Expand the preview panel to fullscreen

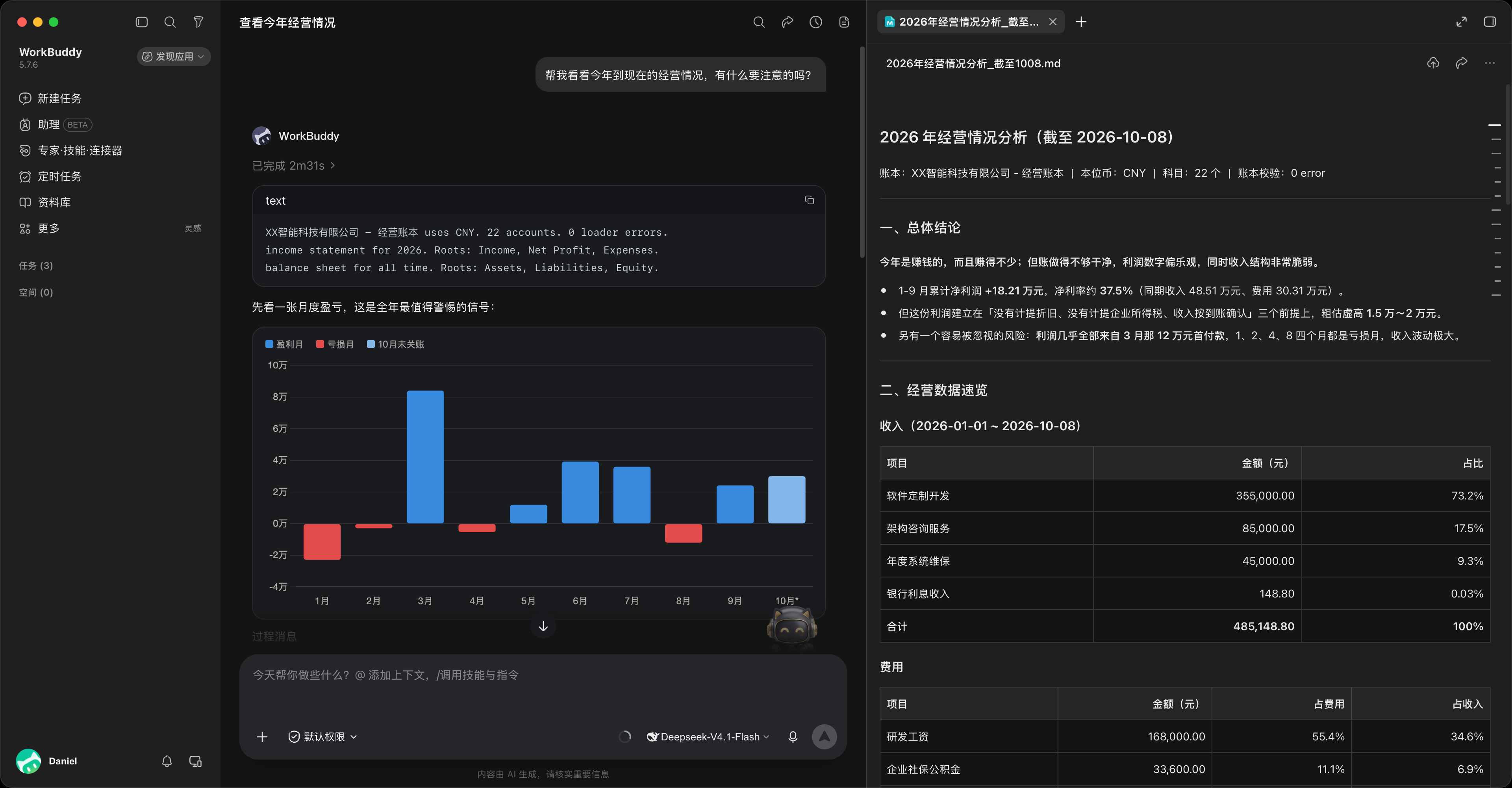pos(1462,22)
